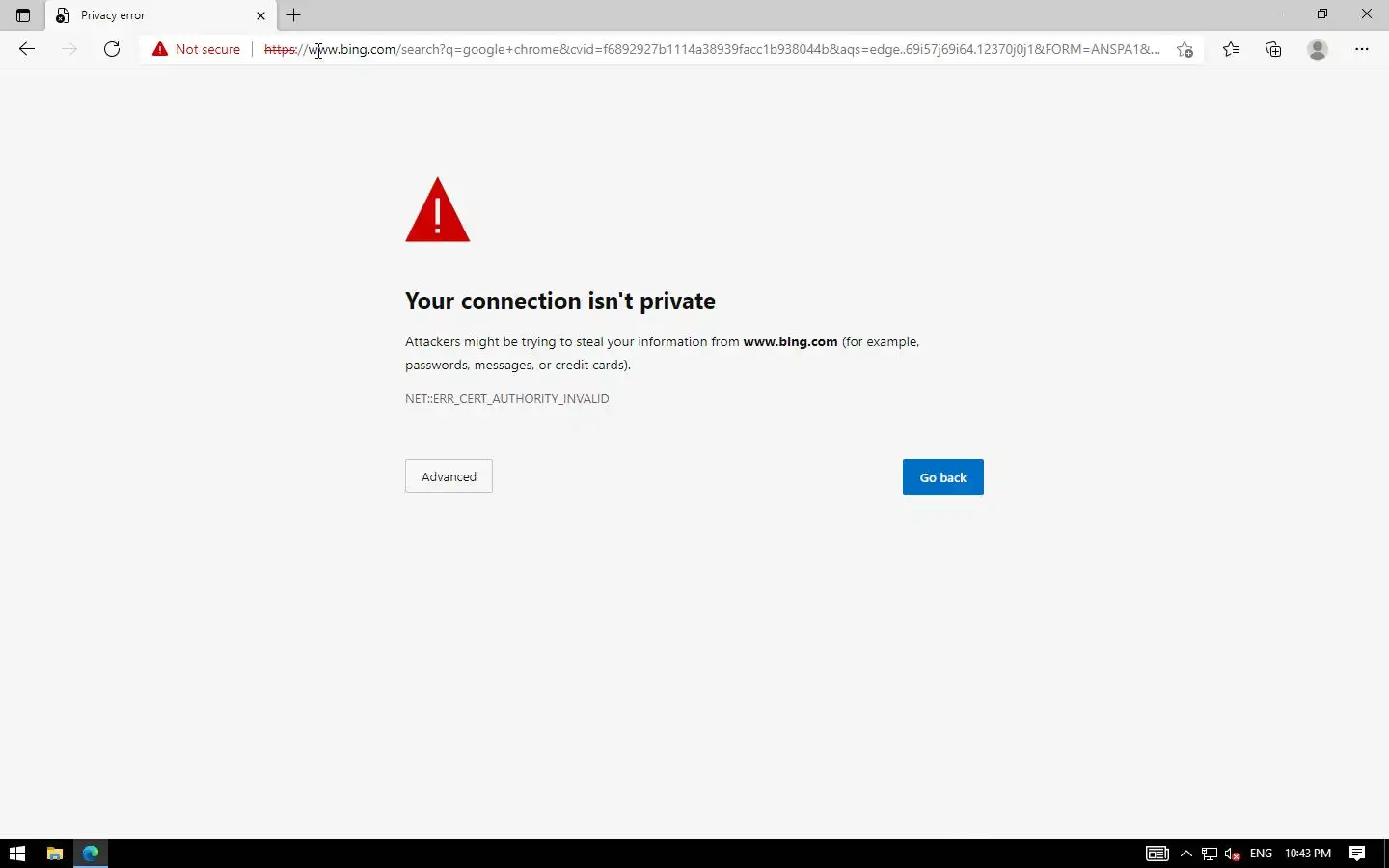Click the Advanced button
The image size is (1389, 868).
449,476
